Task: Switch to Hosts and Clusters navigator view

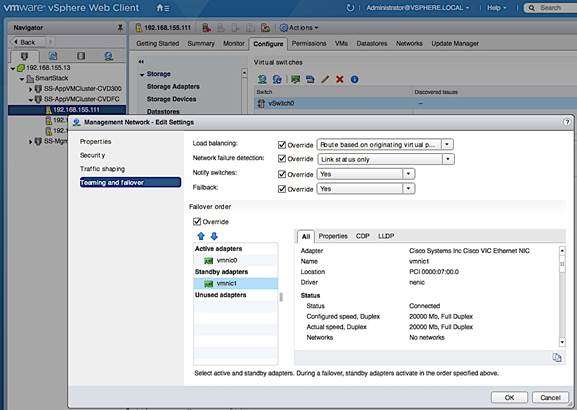Action: [24, 56]
